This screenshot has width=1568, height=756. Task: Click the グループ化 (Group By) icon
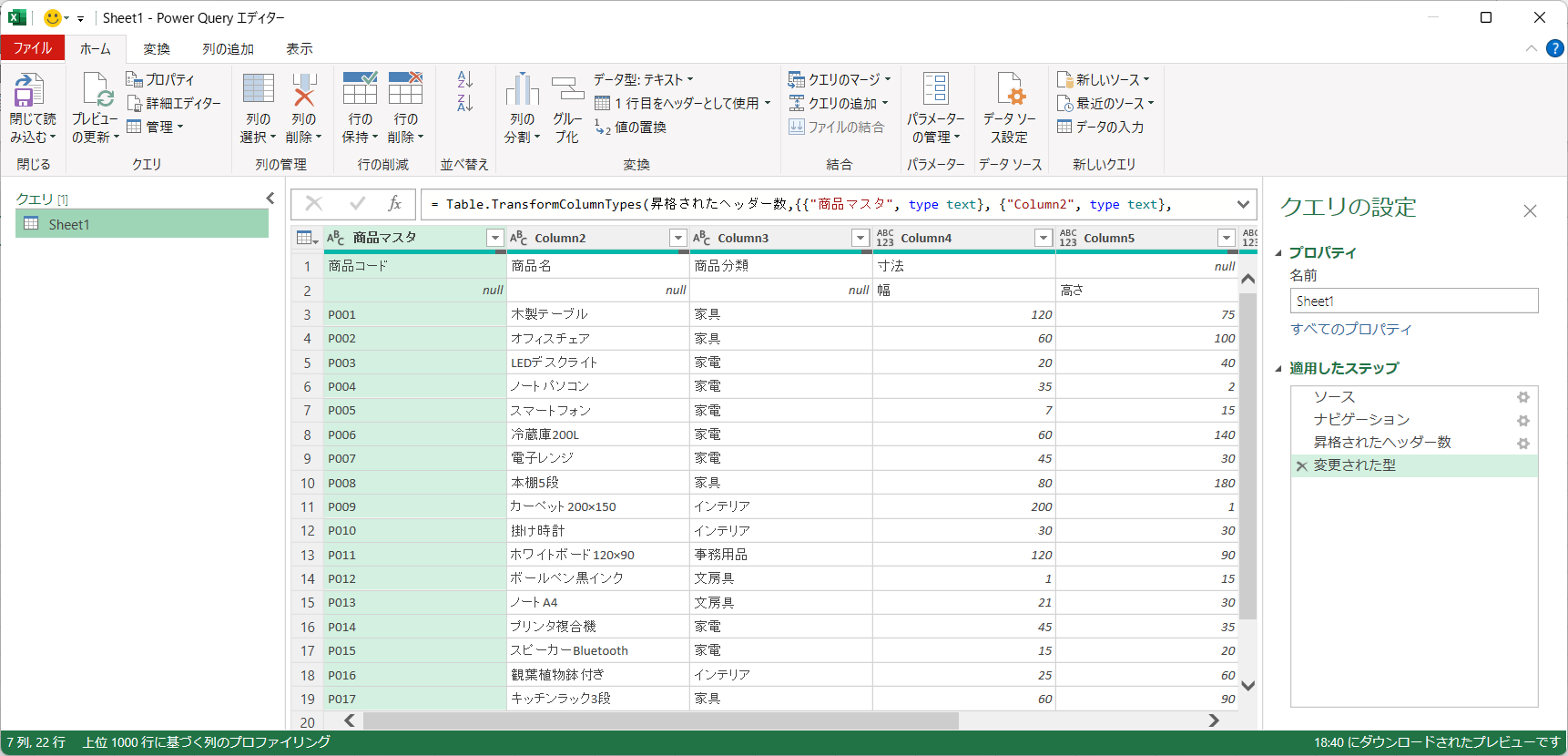[x=567, y=92]
